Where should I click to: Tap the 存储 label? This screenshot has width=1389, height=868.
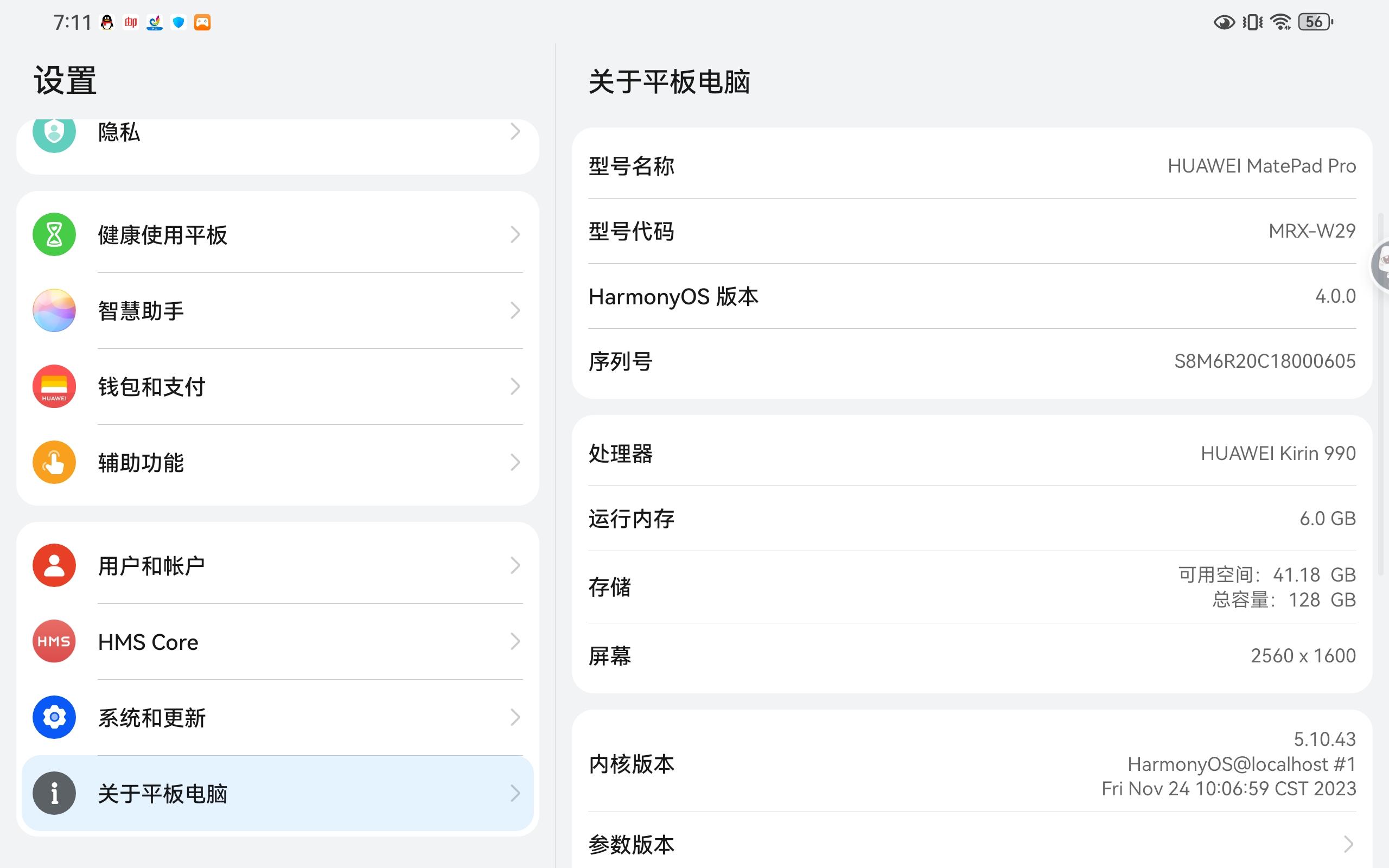[609, 588]
